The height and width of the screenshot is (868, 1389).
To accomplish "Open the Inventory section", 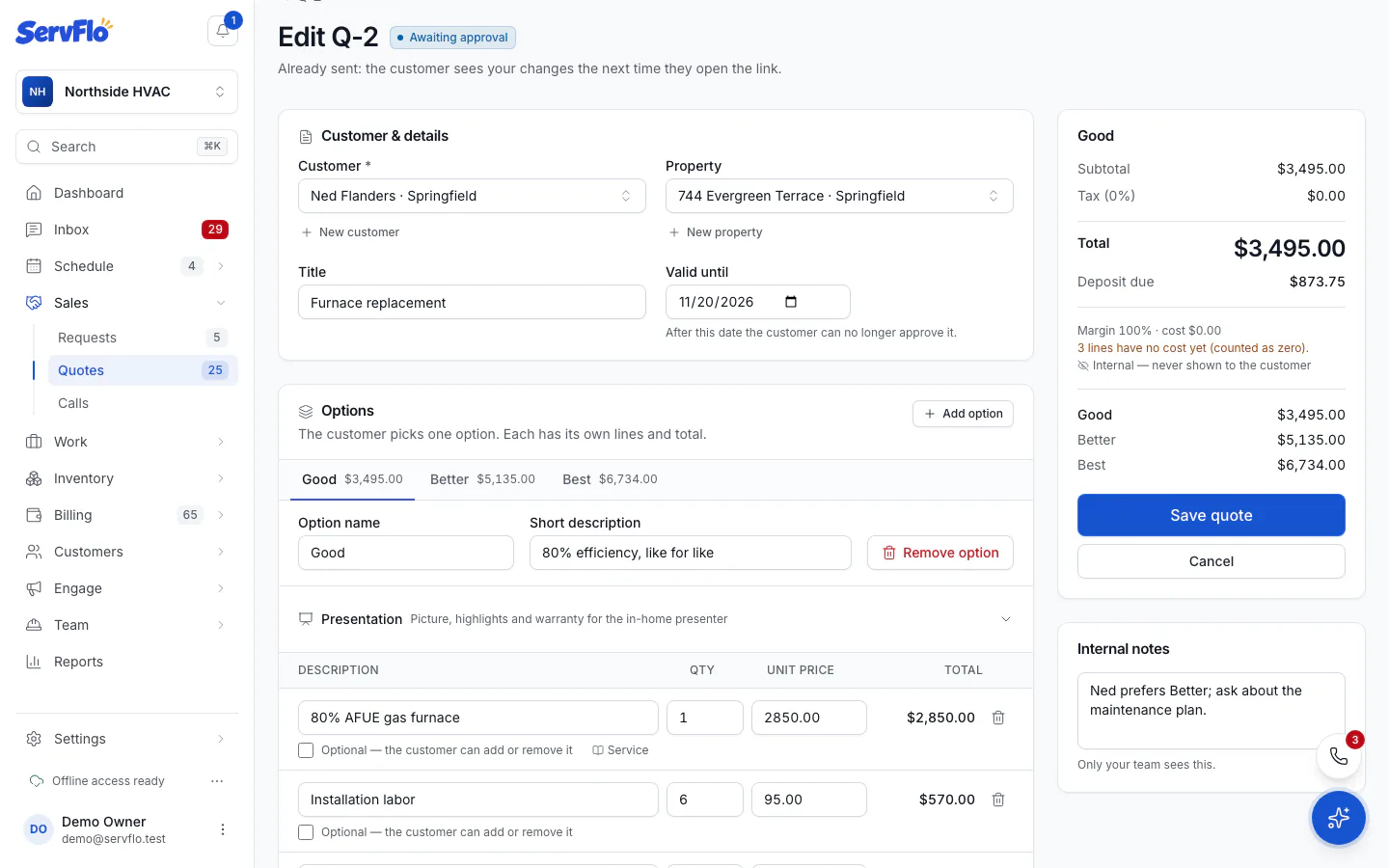I will 126,478.
